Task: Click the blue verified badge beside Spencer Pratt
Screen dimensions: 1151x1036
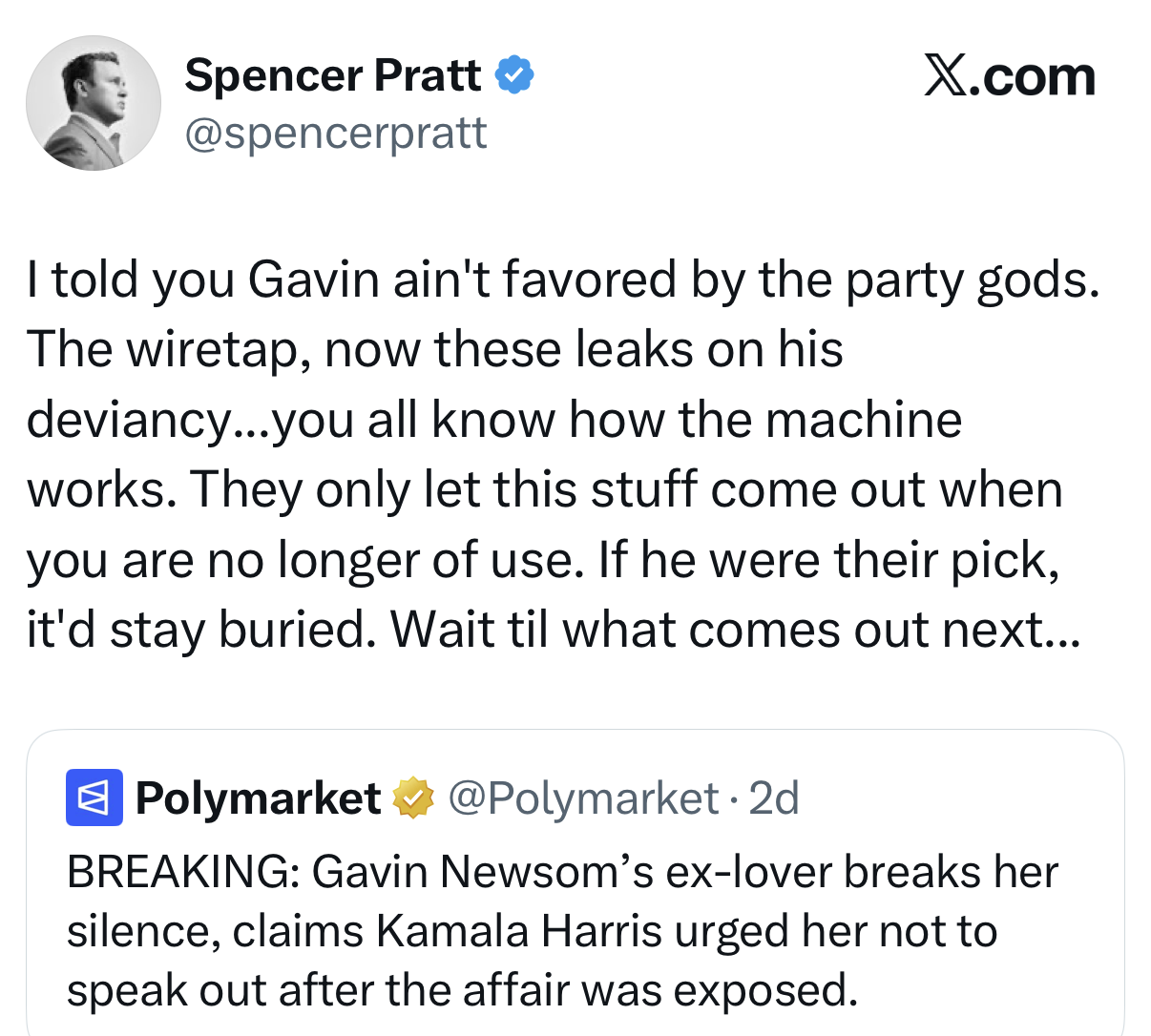Action: pos(515,75)
